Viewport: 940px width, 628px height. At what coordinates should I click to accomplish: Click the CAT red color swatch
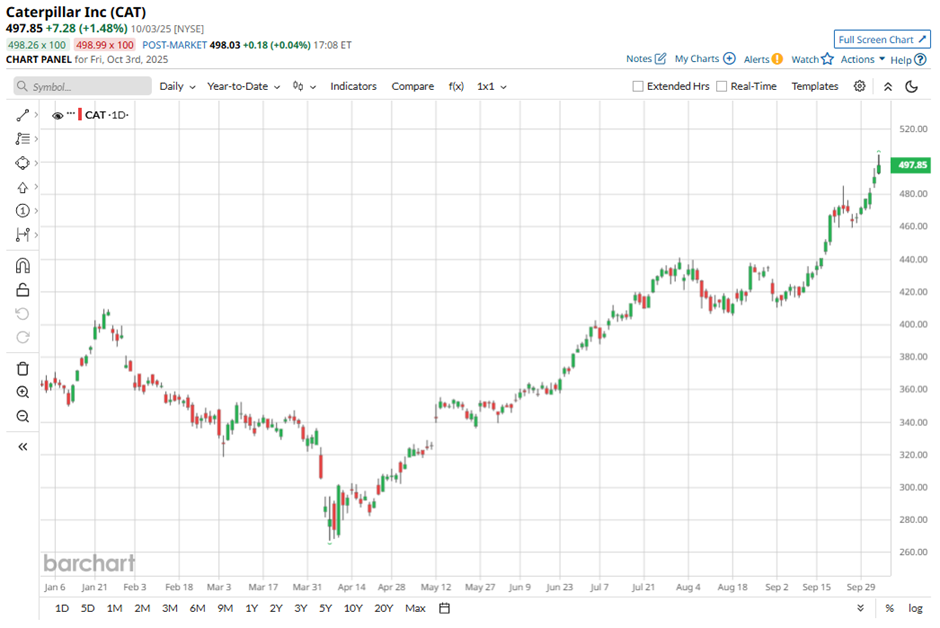(x=80, y=115)
